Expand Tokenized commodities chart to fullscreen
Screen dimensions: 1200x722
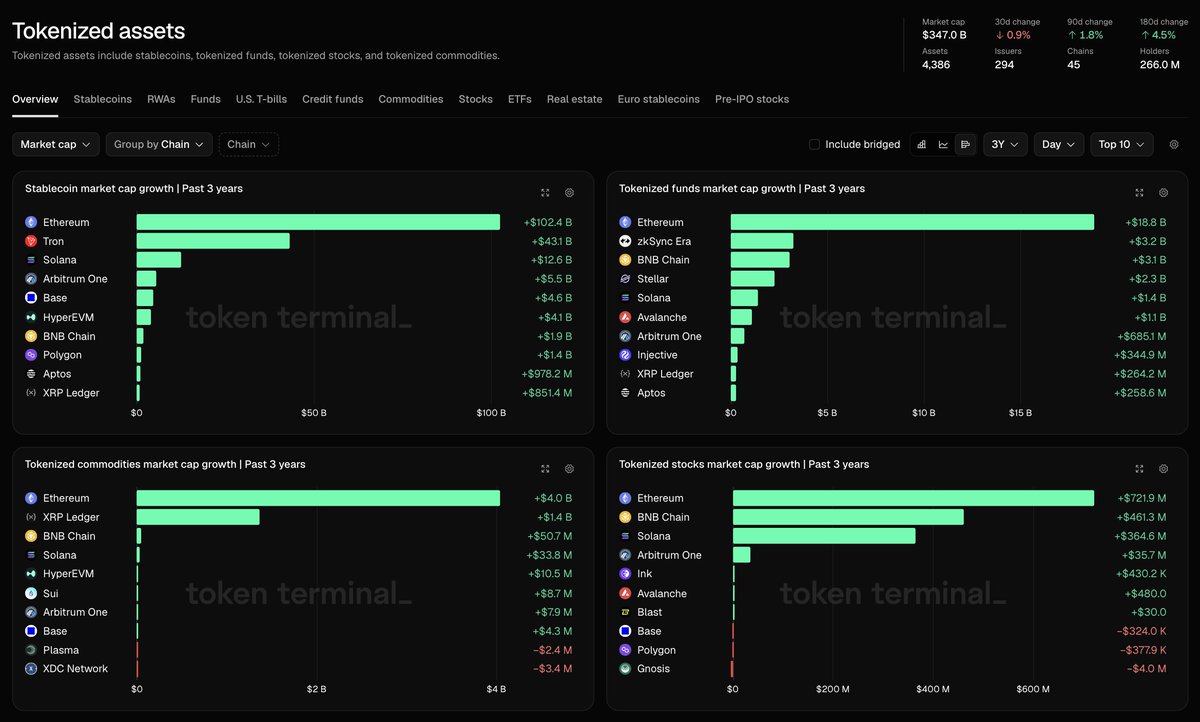pyautogui.click(x=545, y=468)
